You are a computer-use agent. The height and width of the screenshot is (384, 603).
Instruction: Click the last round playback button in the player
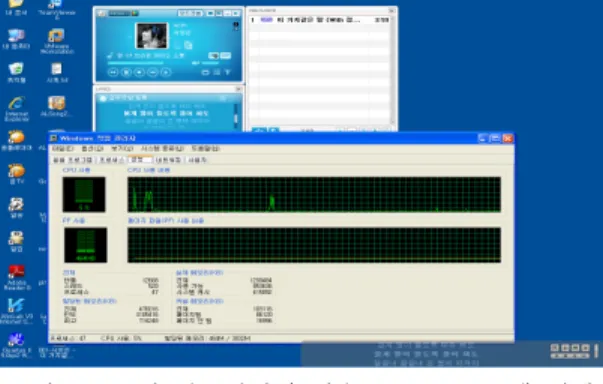[166, 72]
